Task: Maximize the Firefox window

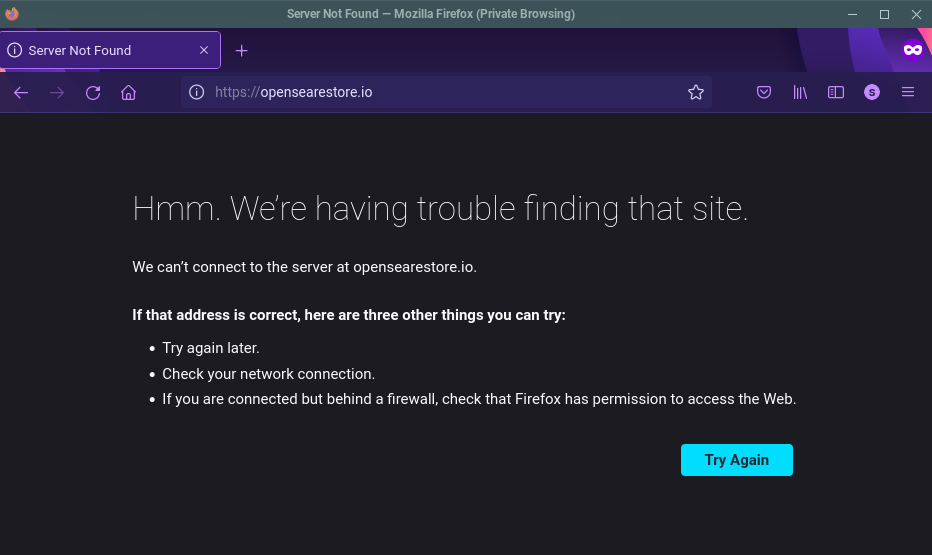Action: tap(884, 14)
